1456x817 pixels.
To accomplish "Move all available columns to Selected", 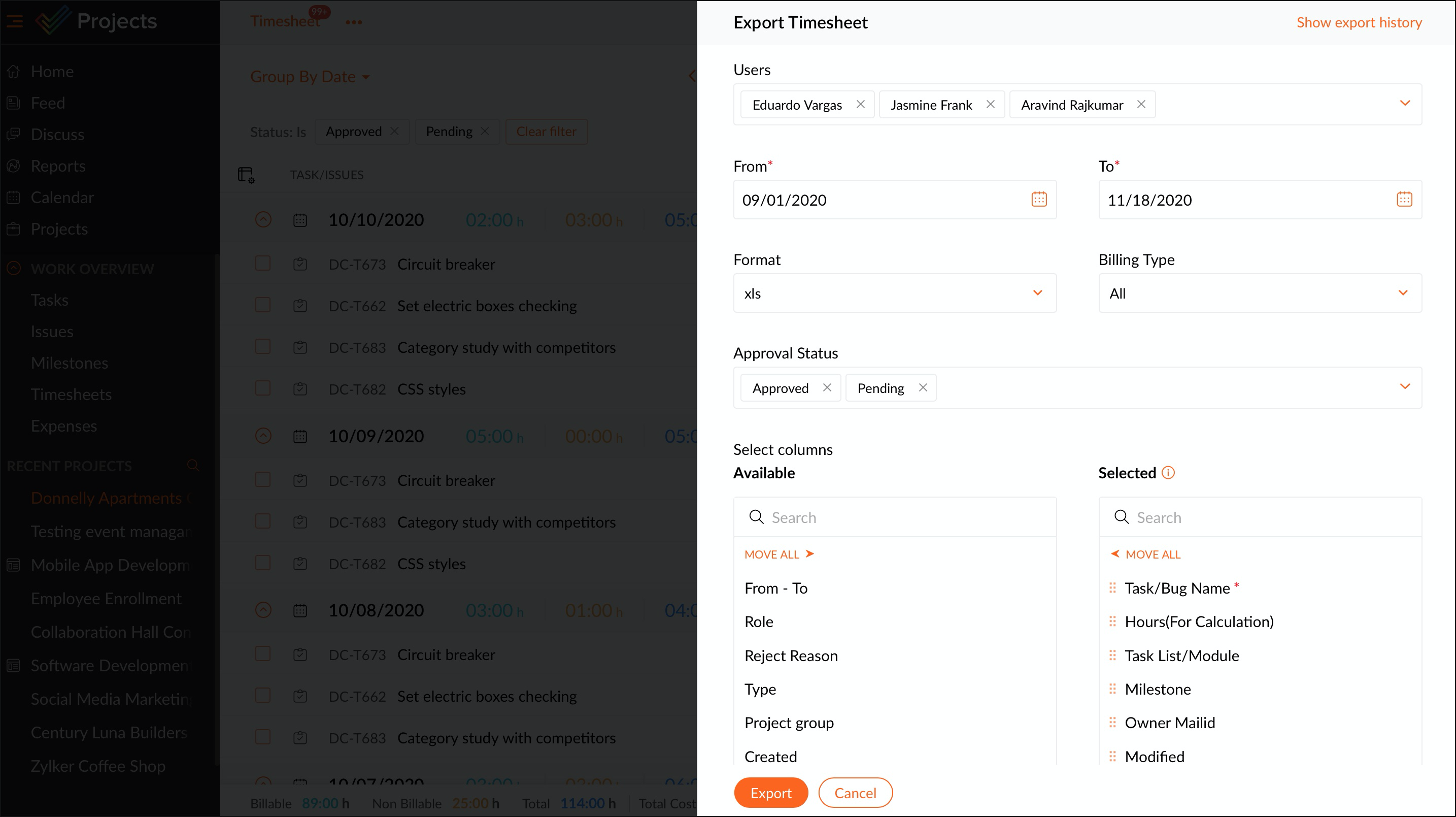I will (x=779, y=554).
